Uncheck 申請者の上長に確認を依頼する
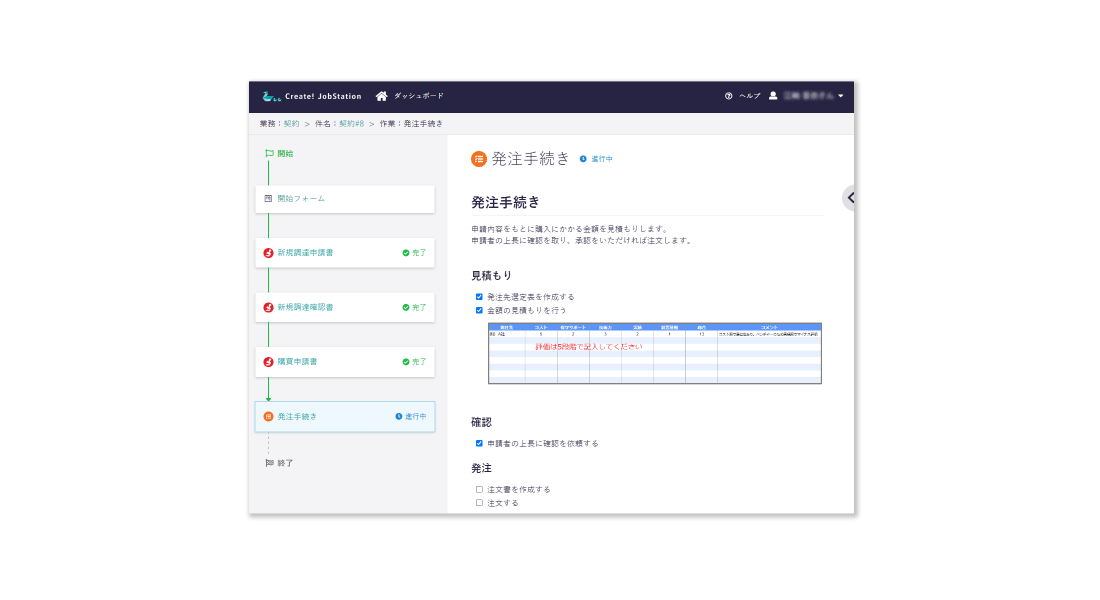1100x600 pixels. point(479,444)
